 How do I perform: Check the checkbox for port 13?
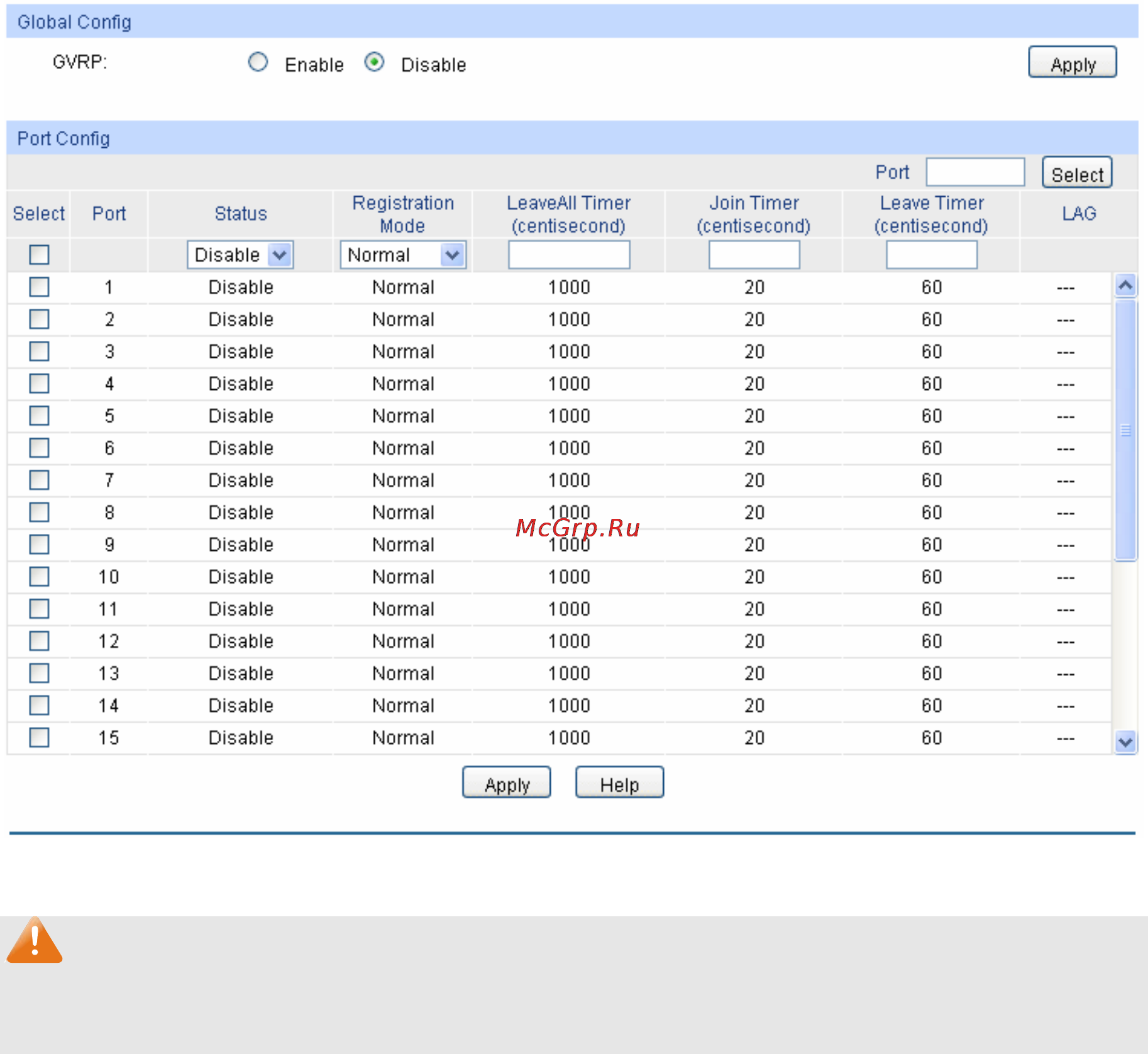coord(39,674)
